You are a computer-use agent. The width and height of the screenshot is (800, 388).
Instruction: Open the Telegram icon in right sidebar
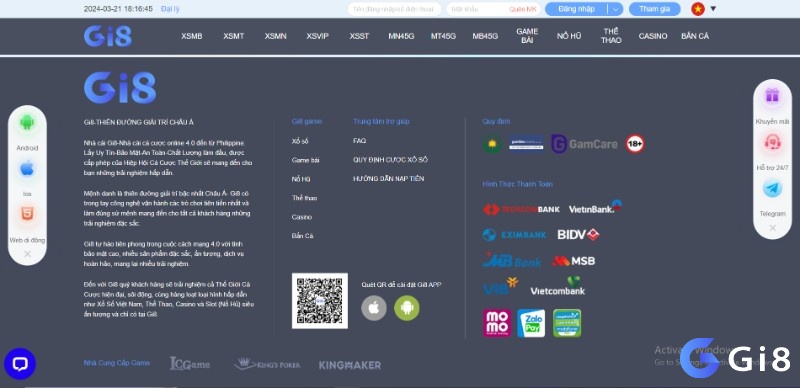[772, 188]
